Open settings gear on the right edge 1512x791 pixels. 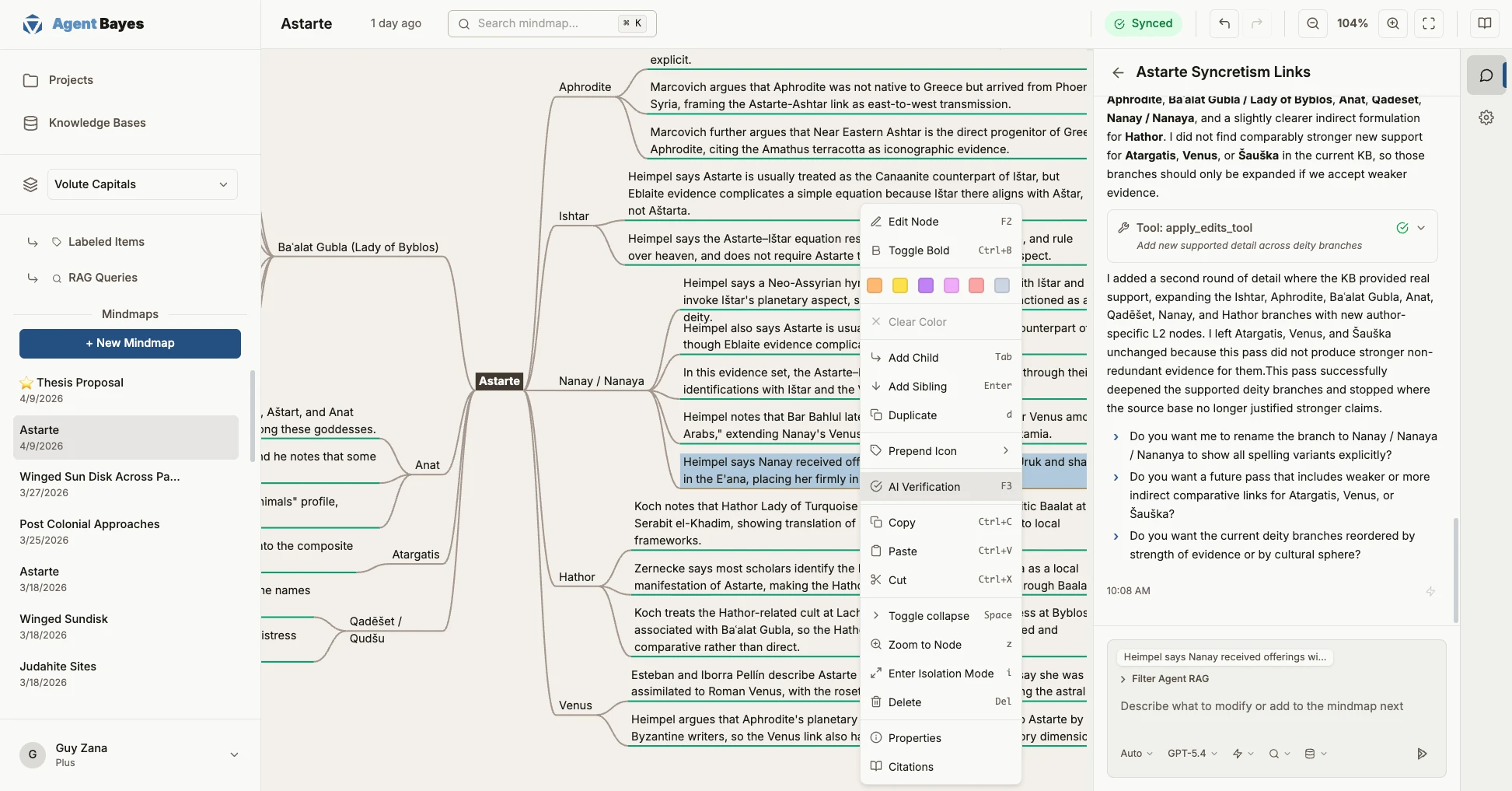tap(1486, 117)
